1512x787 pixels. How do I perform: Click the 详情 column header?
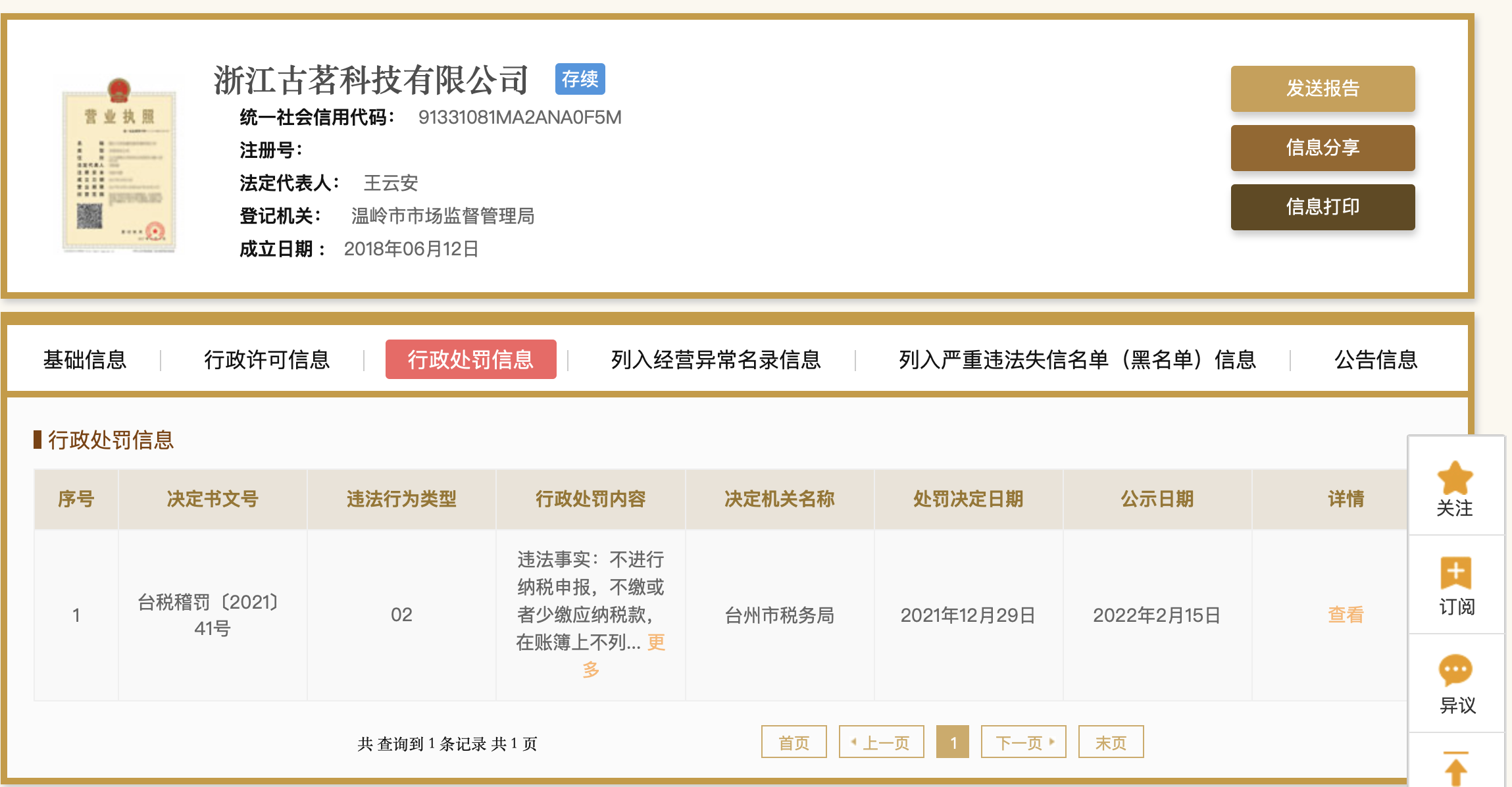coord(1346,499)
